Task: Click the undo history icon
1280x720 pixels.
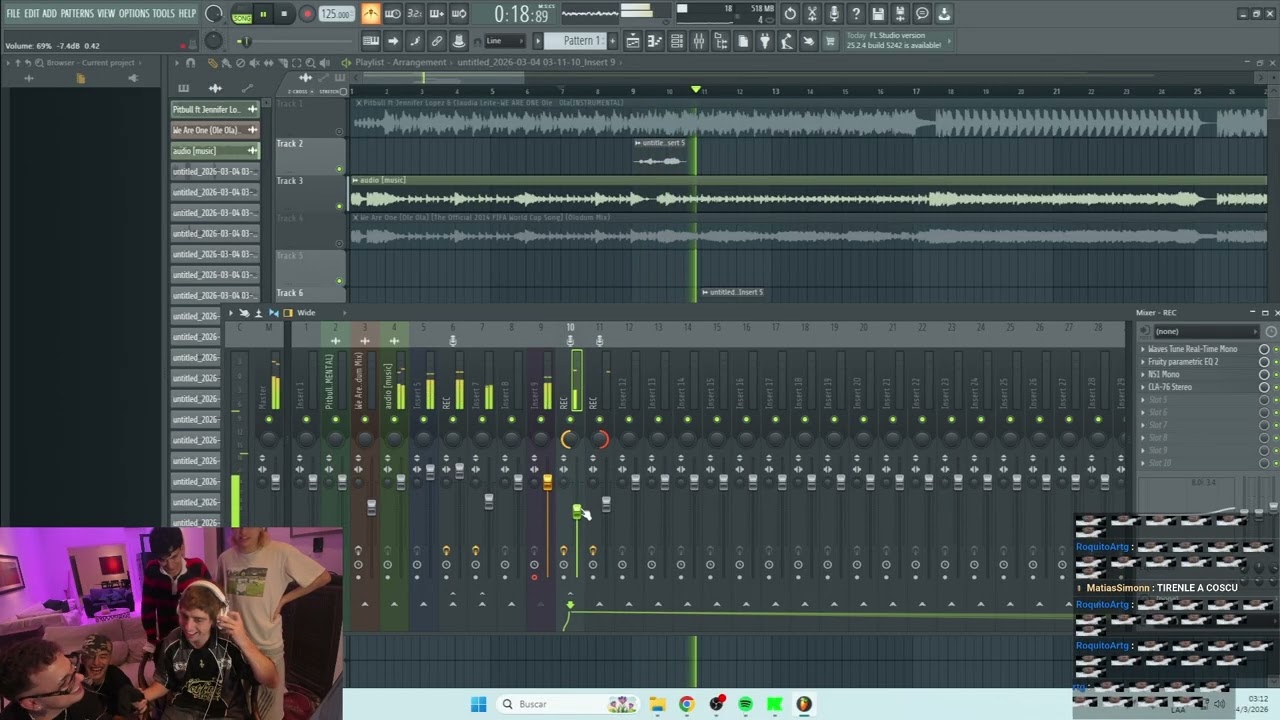Action: (790, 14)
